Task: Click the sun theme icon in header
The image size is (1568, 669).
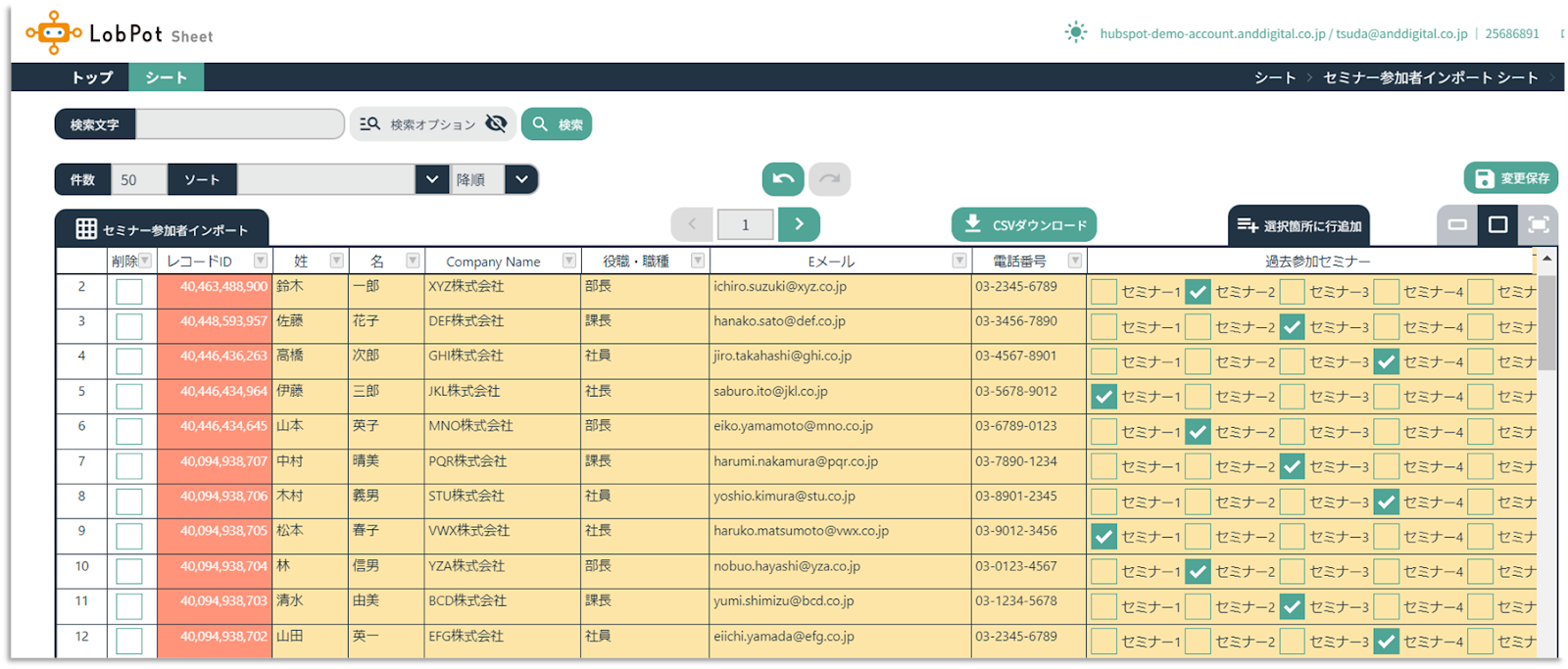Action: [1076, 32]
